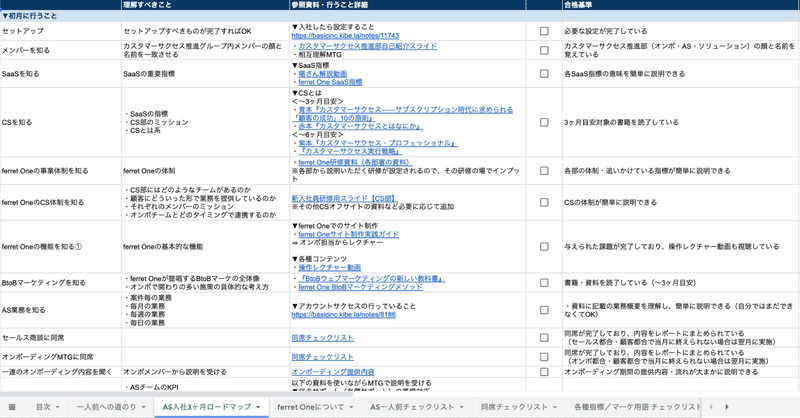Open the 『カスタマーサクセス実行戦略』 link

[350, 152]
